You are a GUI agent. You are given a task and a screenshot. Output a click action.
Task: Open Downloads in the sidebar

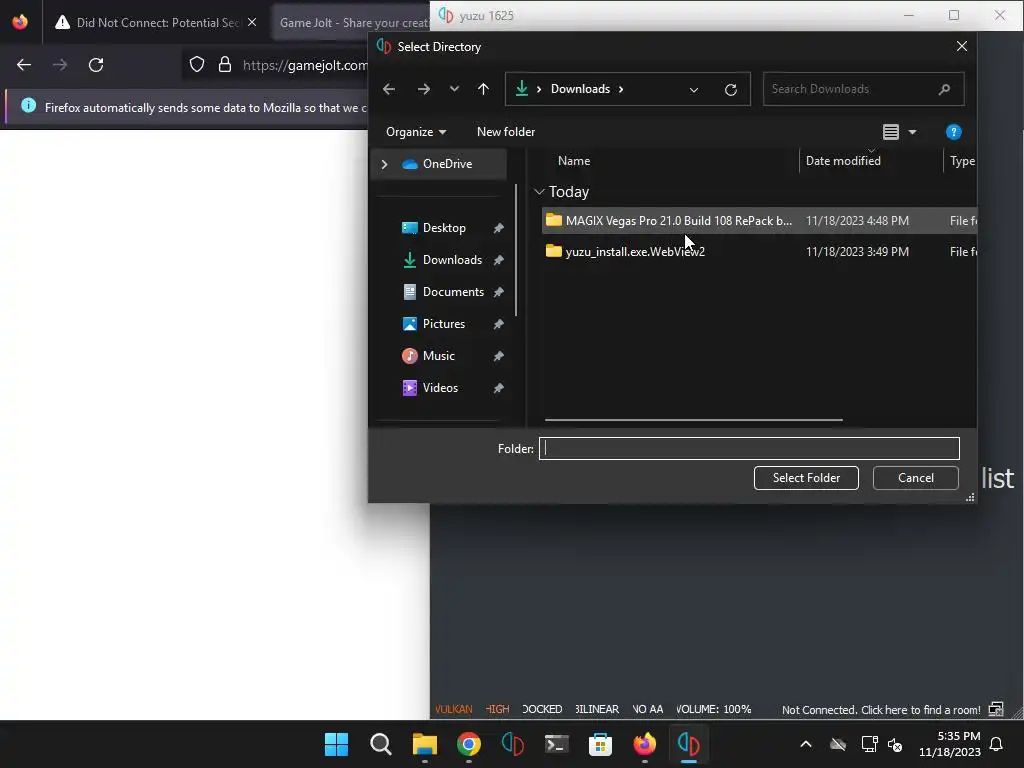[452, 260]
